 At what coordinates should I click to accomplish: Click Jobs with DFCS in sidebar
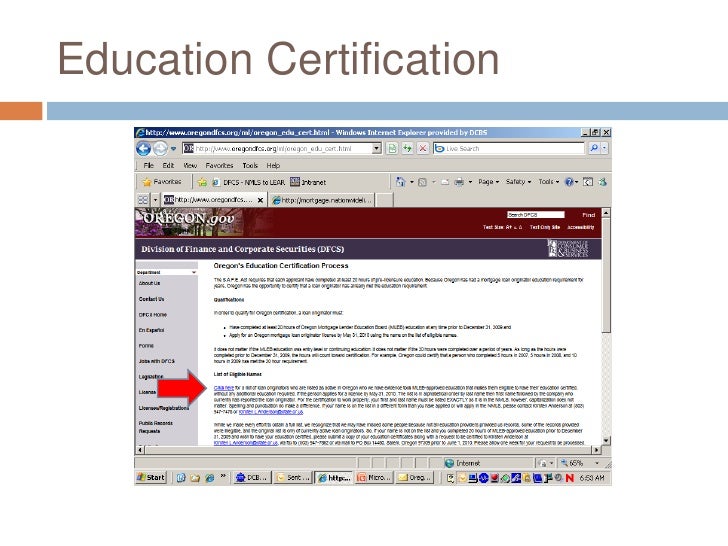(x=156, y=361)
